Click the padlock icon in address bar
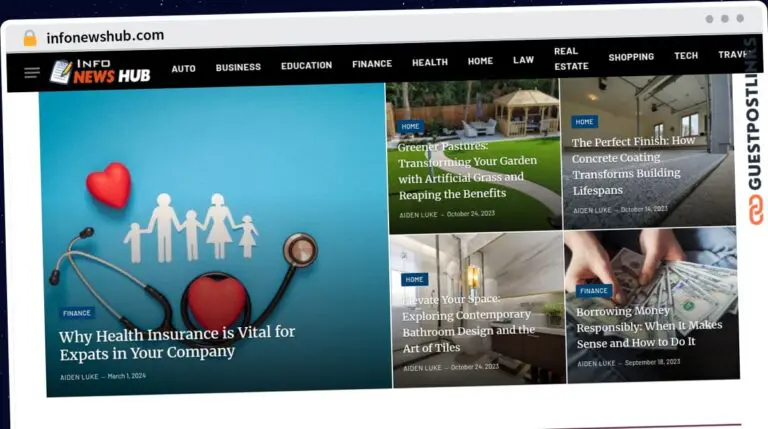 (x=30, y=38)
